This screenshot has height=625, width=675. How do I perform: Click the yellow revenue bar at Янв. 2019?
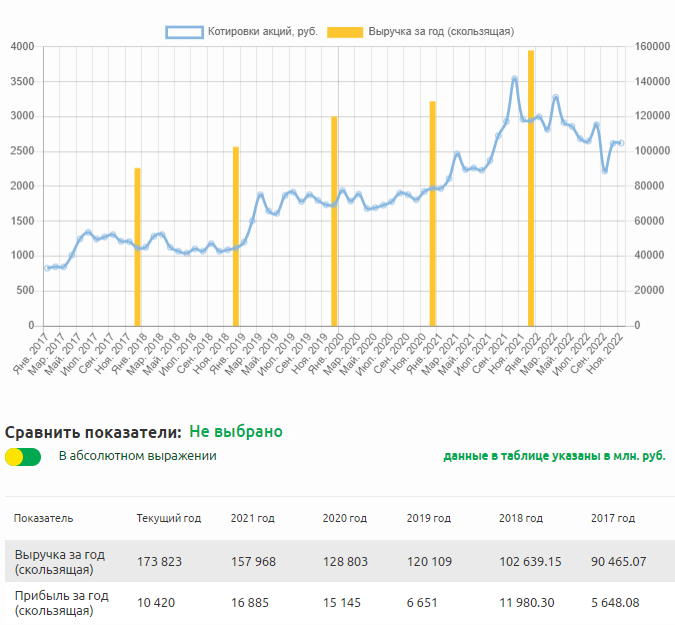[236, 236]
